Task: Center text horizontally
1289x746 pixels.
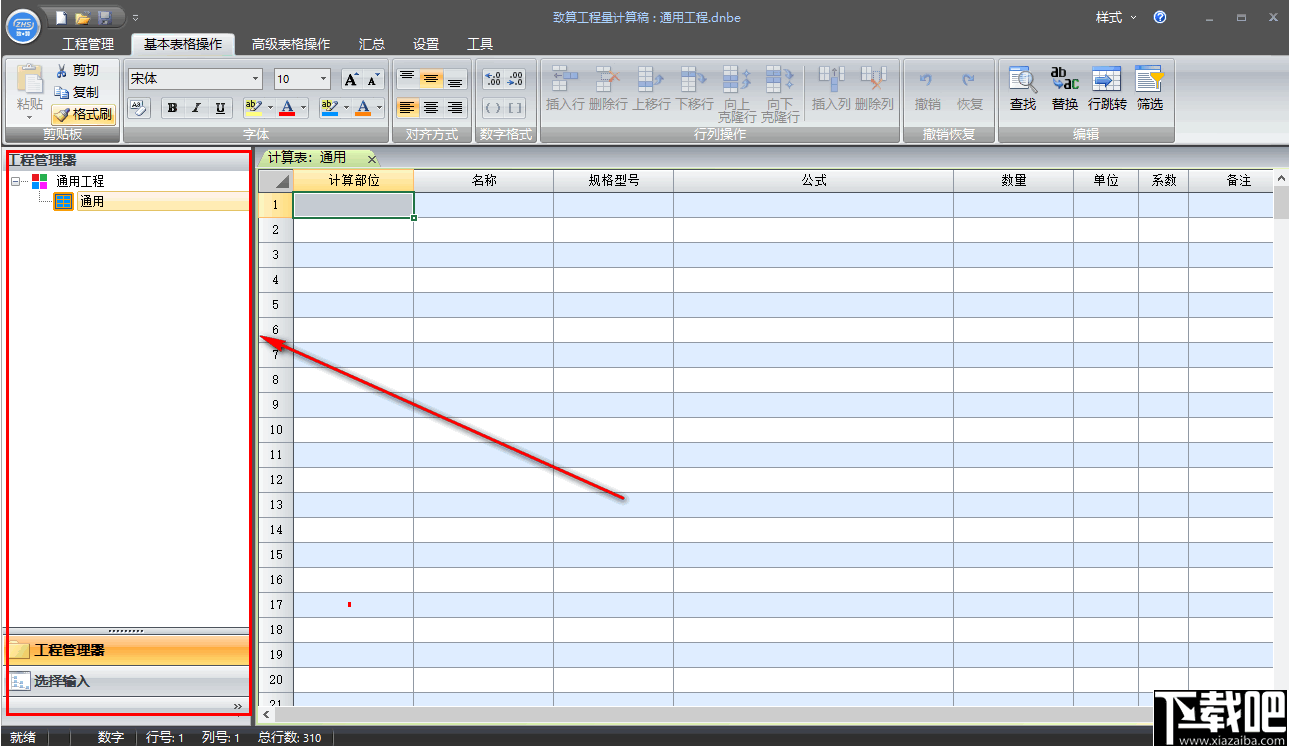Action: [431, 108]
